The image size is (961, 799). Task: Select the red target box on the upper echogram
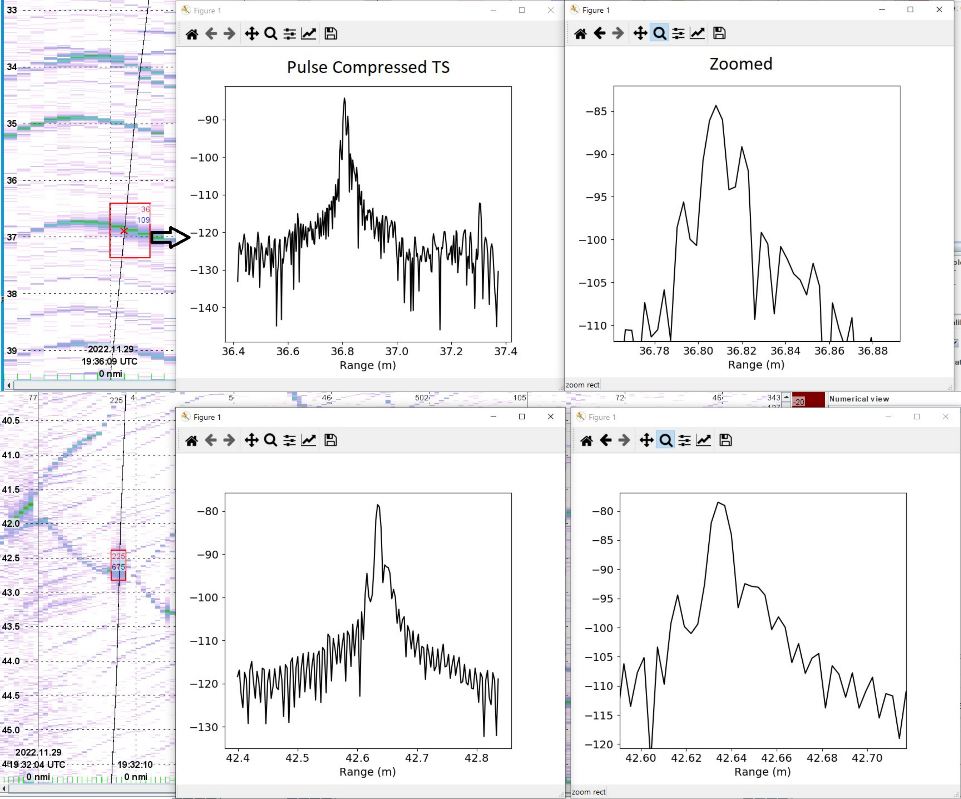click(x=130, y=232)
